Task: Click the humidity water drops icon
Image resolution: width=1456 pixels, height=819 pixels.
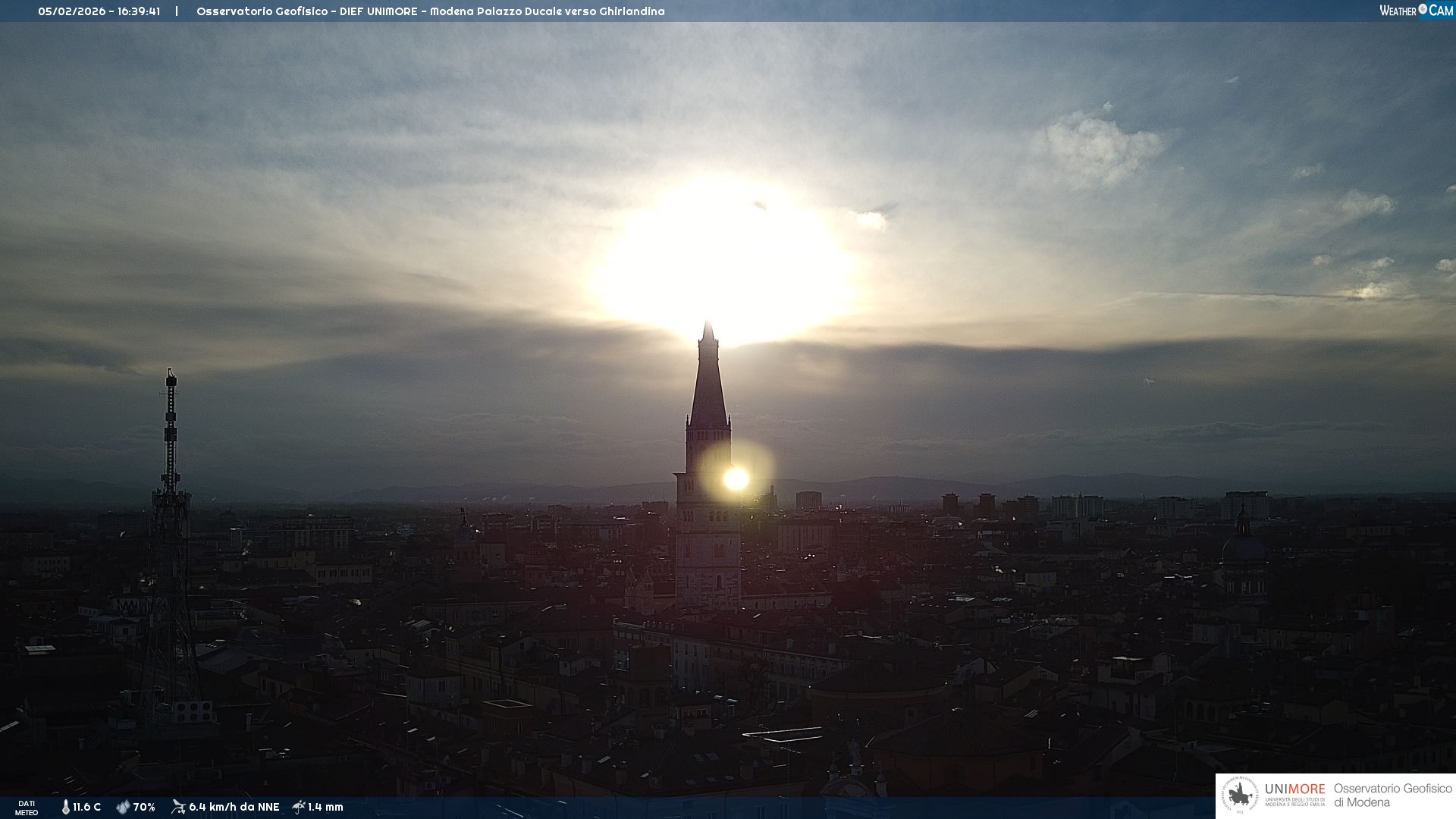Action: click(123, 807)
